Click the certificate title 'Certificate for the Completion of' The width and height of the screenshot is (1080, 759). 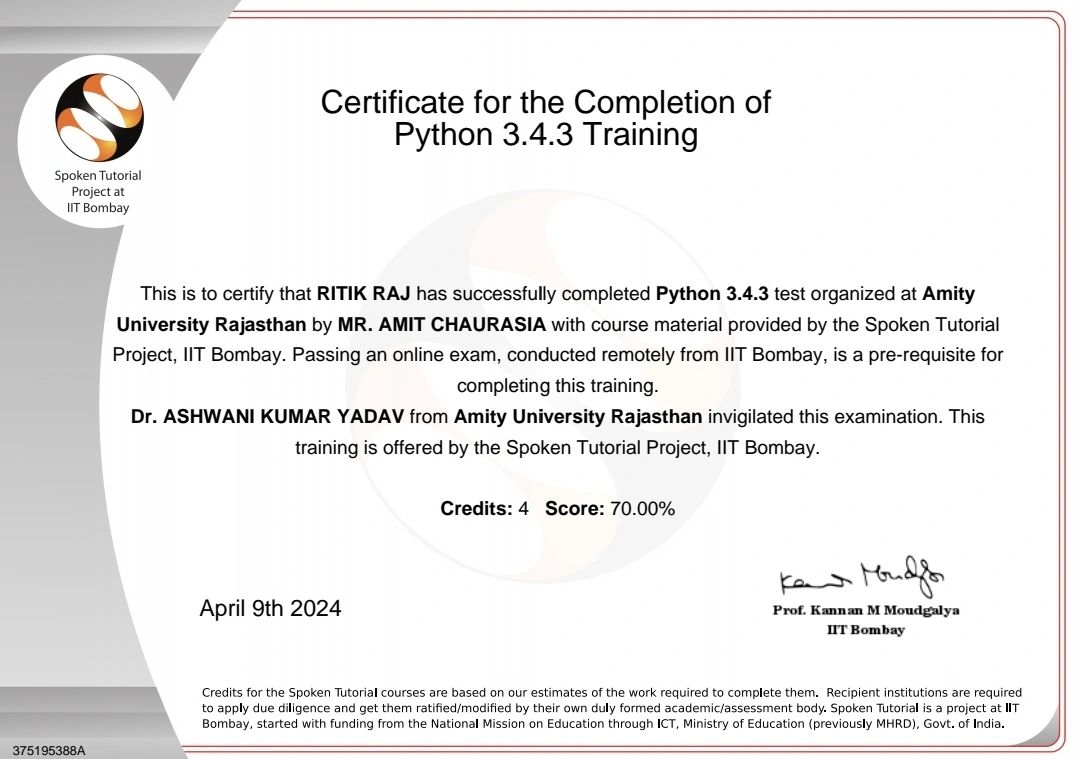pos(546,103)
